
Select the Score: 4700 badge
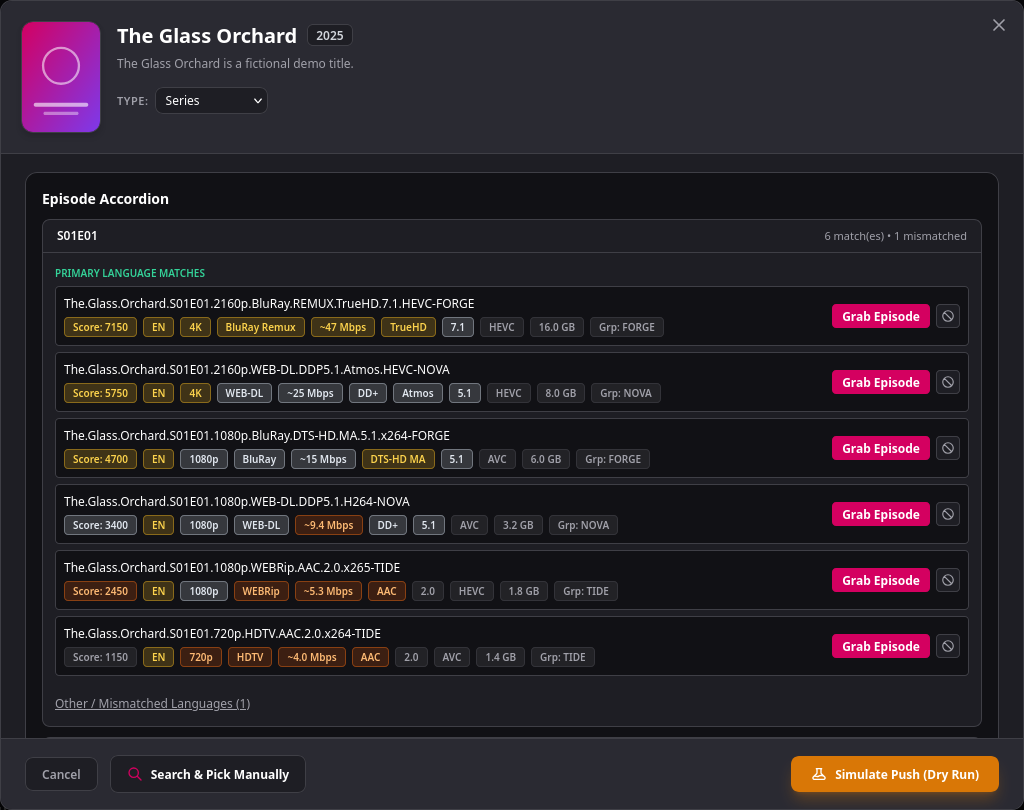(x=101, y=459)
